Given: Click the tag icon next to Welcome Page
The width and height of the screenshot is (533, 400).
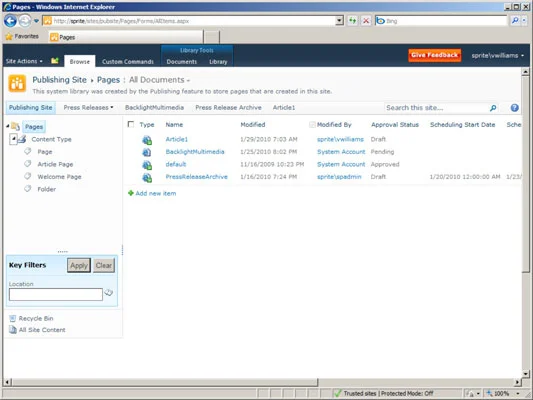Looking at the screenshot, I should 28,176.
